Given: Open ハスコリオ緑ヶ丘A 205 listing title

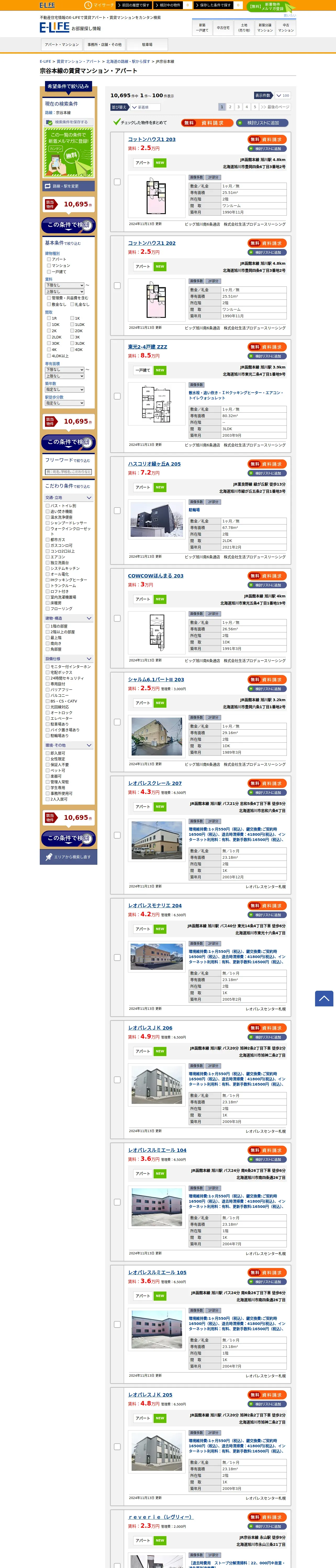Looking at the screenshot, I should click(154, 464).
